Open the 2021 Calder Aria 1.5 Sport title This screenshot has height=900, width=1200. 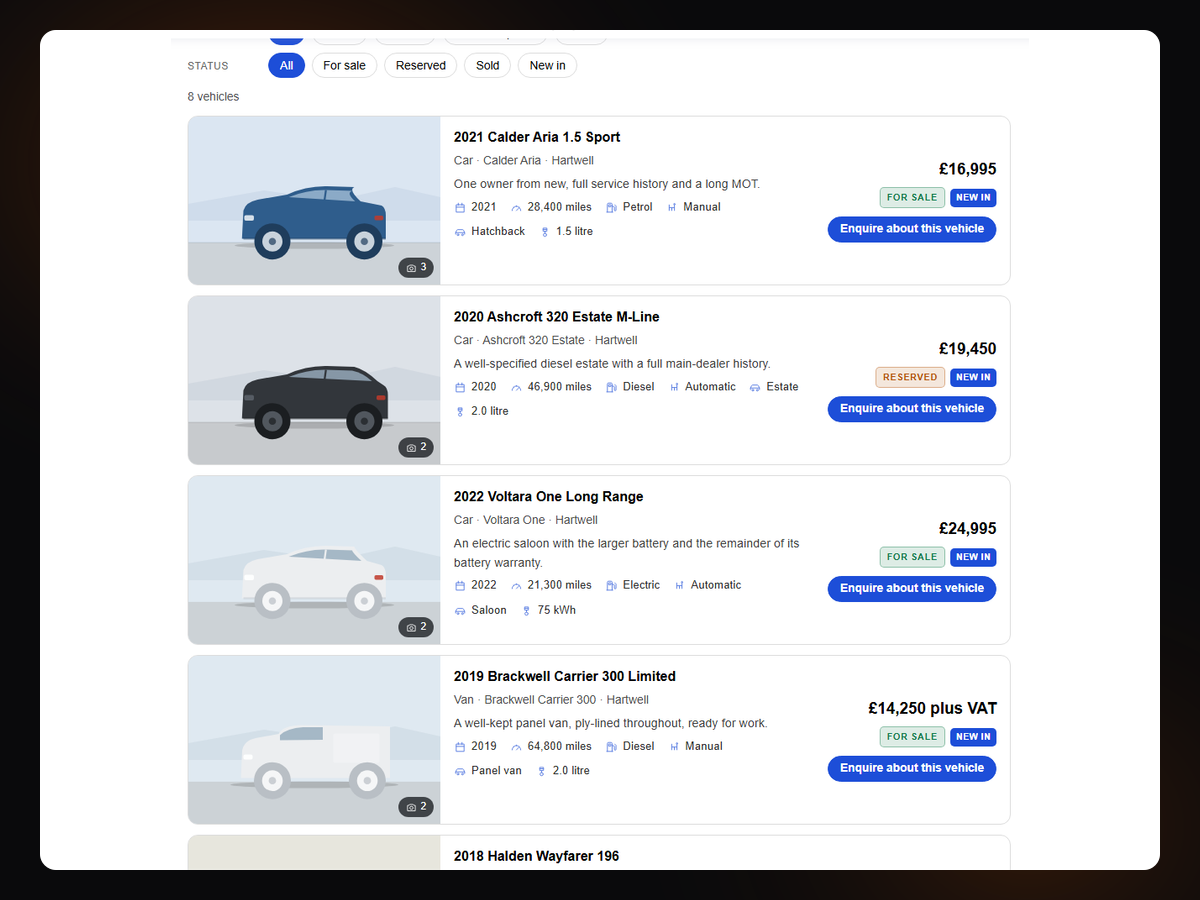[x=537, y=137]
